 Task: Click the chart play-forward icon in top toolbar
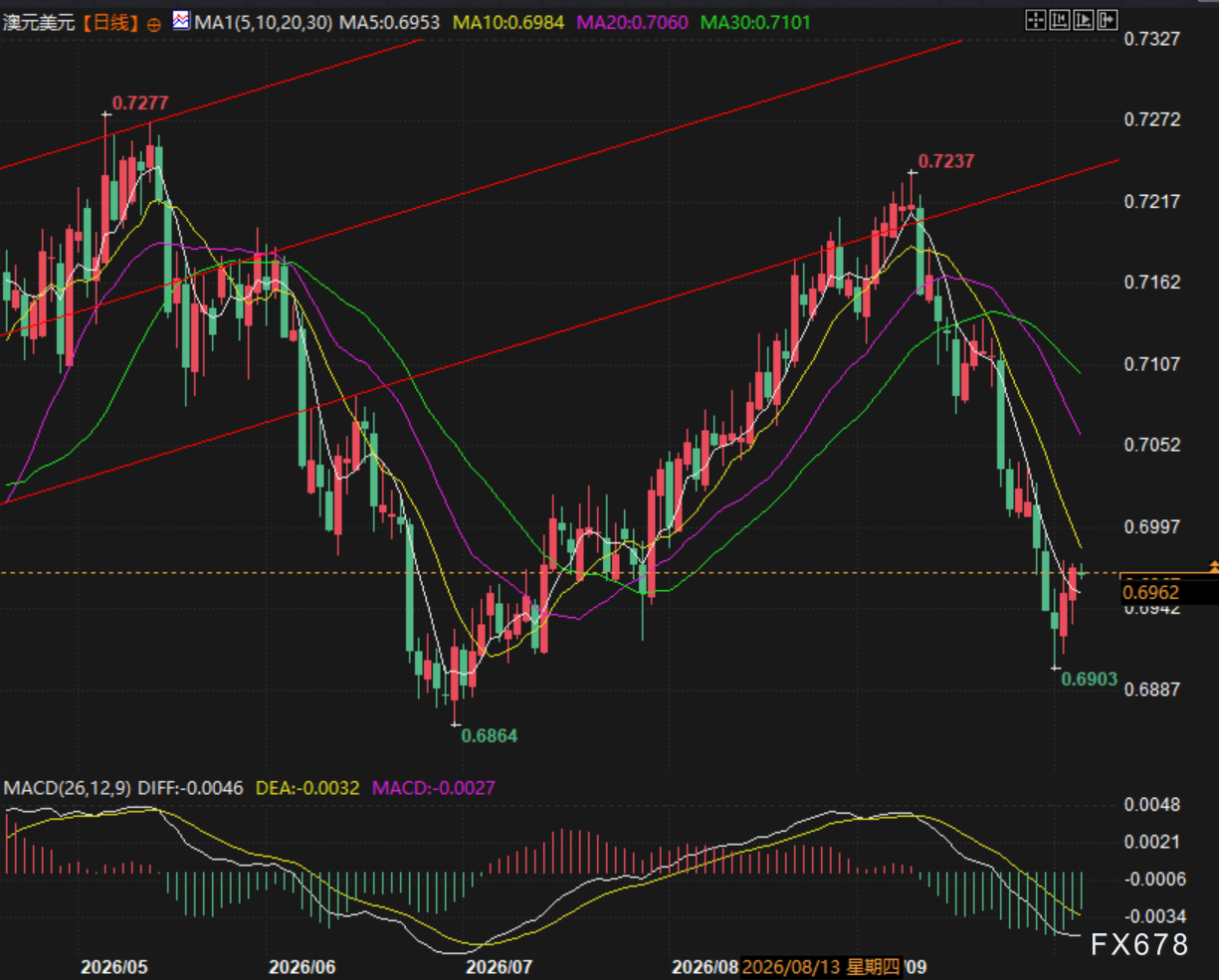[1083, 20]
